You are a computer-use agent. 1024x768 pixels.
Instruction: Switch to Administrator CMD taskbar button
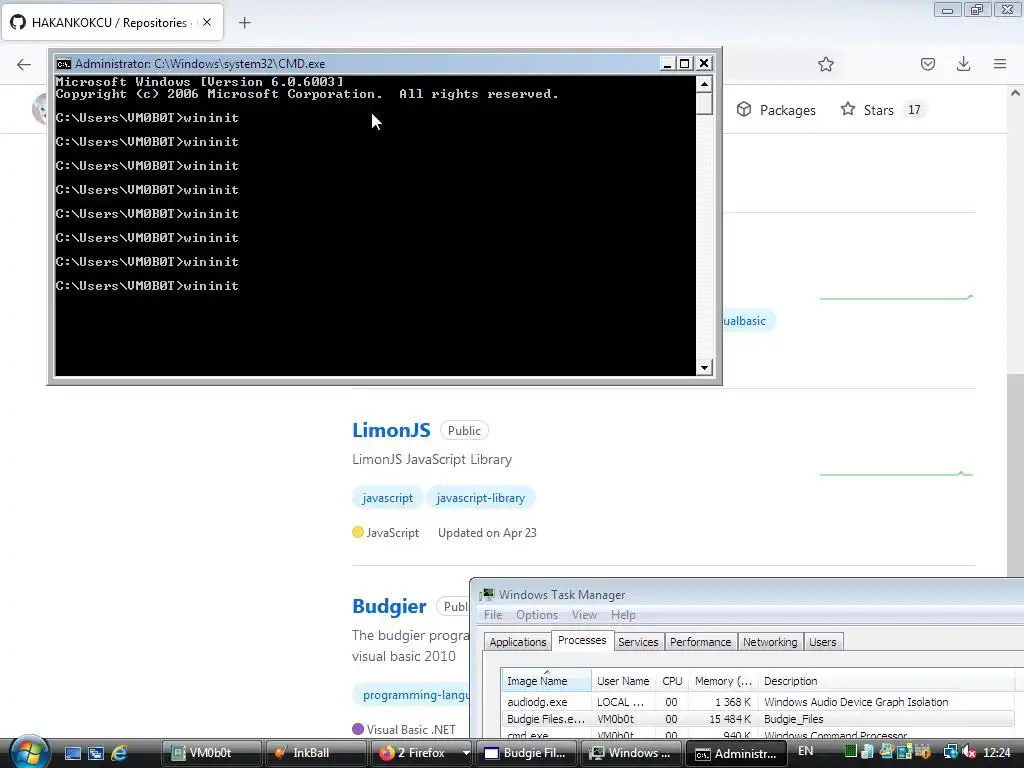pos(736,753)
